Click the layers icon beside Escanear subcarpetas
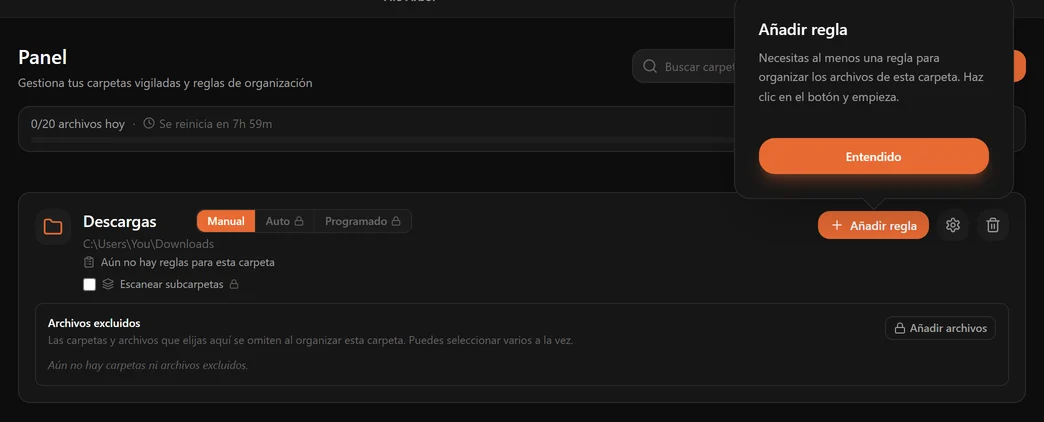Image resolution: width=1044 pixels, height=422 pixels. point(108,284)
